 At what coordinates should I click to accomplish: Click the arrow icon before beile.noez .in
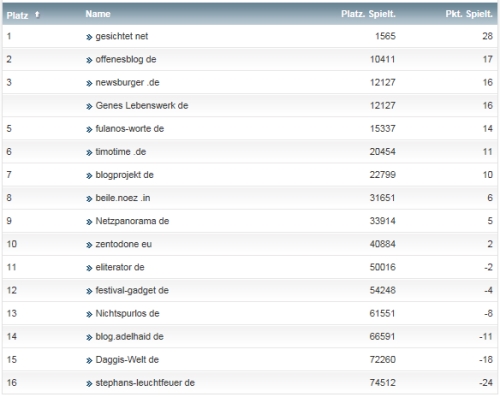click(89, 199)
